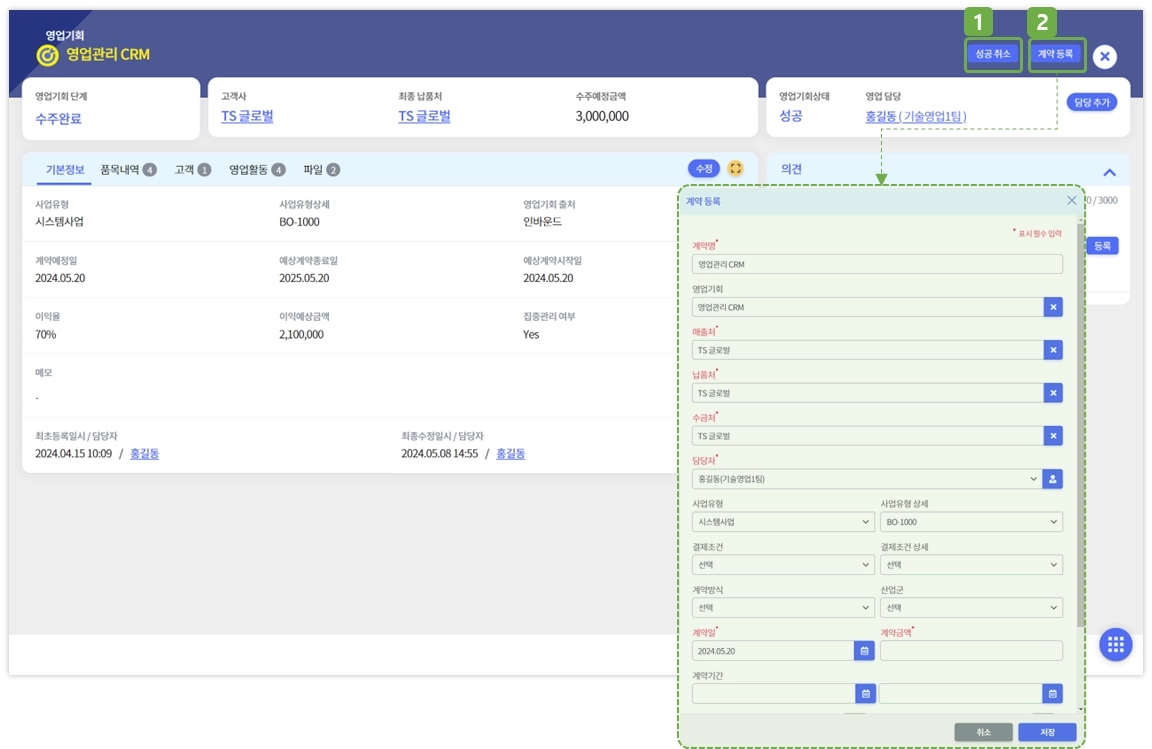
Task: Close the 계약 등록 dialog with X
Action: click(x=1071, y=201)
